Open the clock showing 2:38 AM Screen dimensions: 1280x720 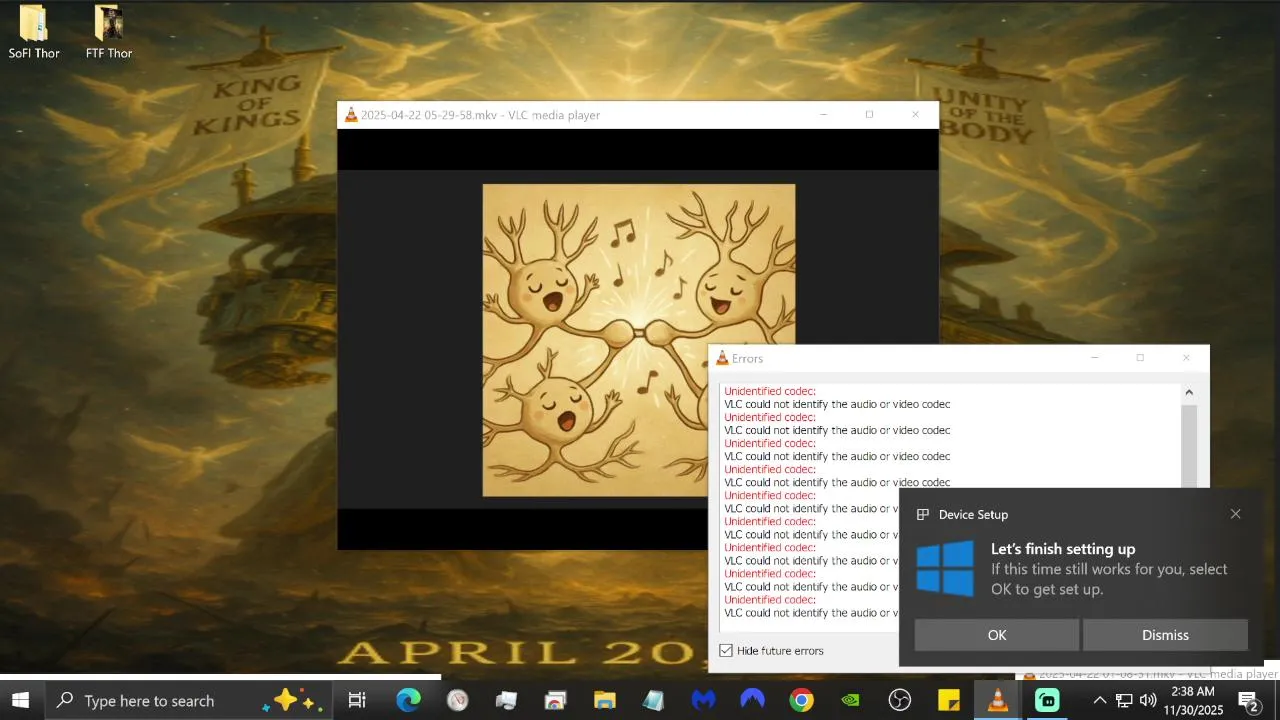[1193, 701]
